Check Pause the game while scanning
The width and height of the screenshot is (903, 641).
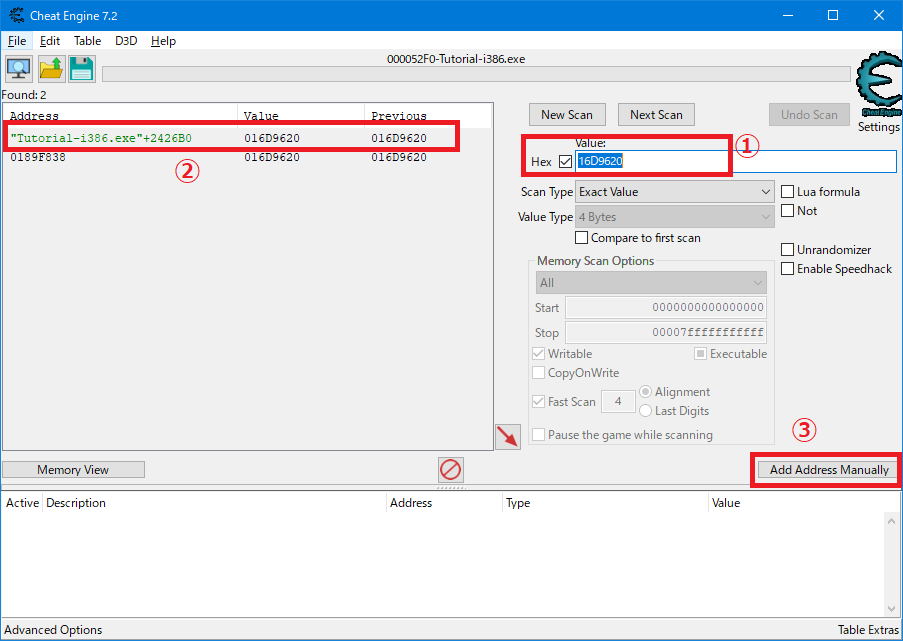coord(538,435)
